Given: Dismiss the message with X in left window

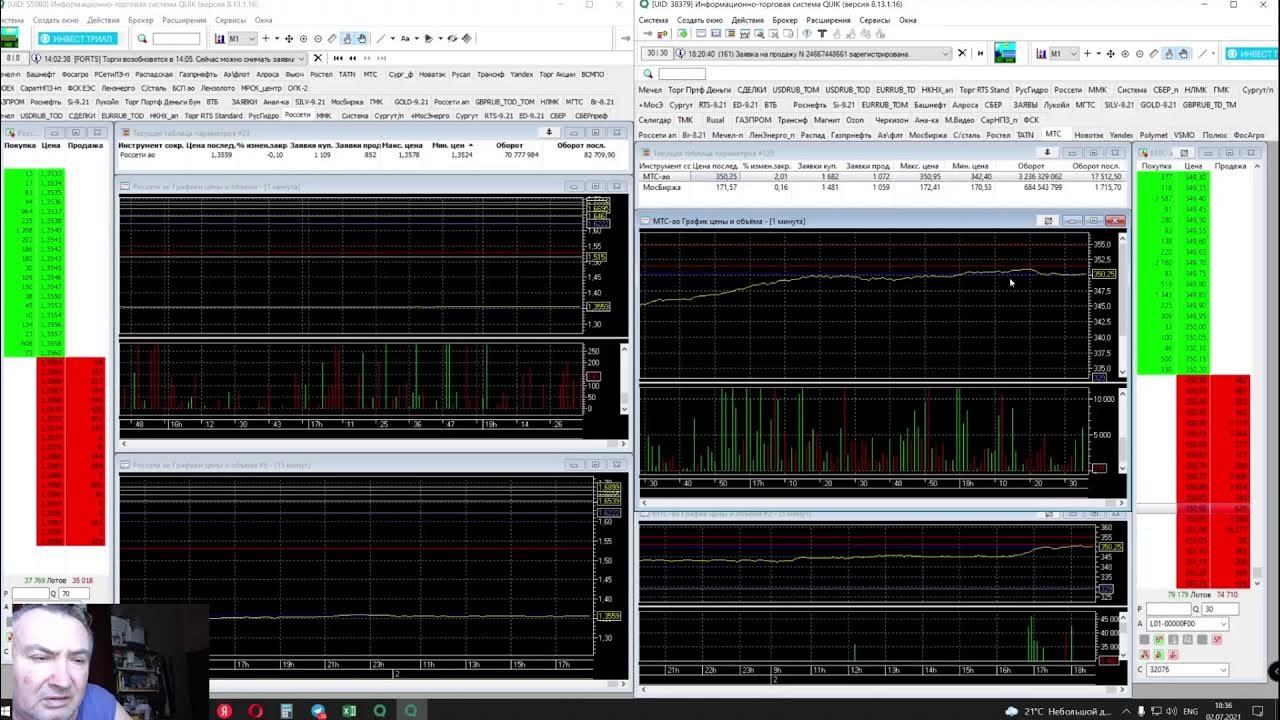Looking at the screenshot, I should click(318, 58).
